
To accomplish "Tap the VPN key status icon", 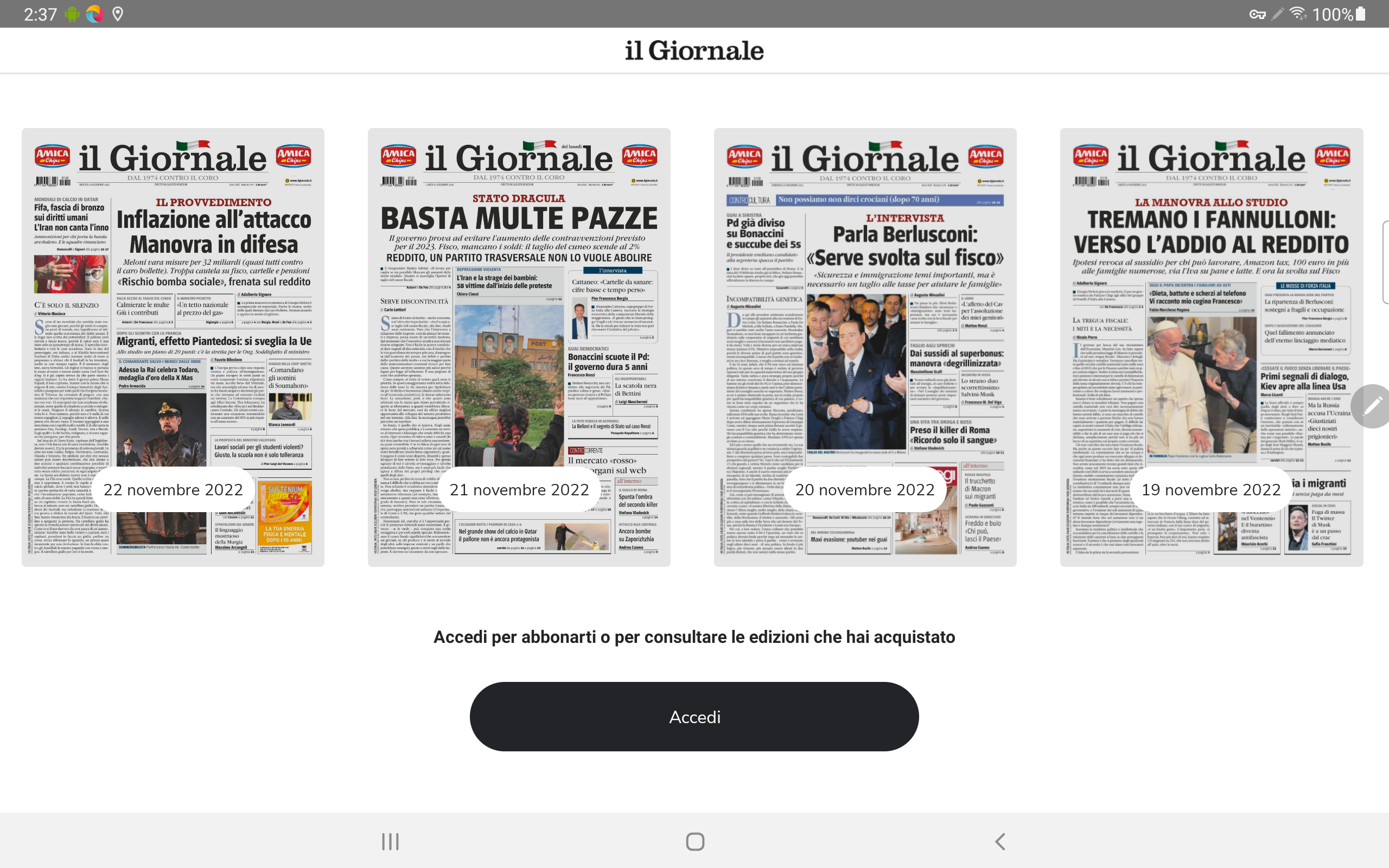I will coord(1257,14).
